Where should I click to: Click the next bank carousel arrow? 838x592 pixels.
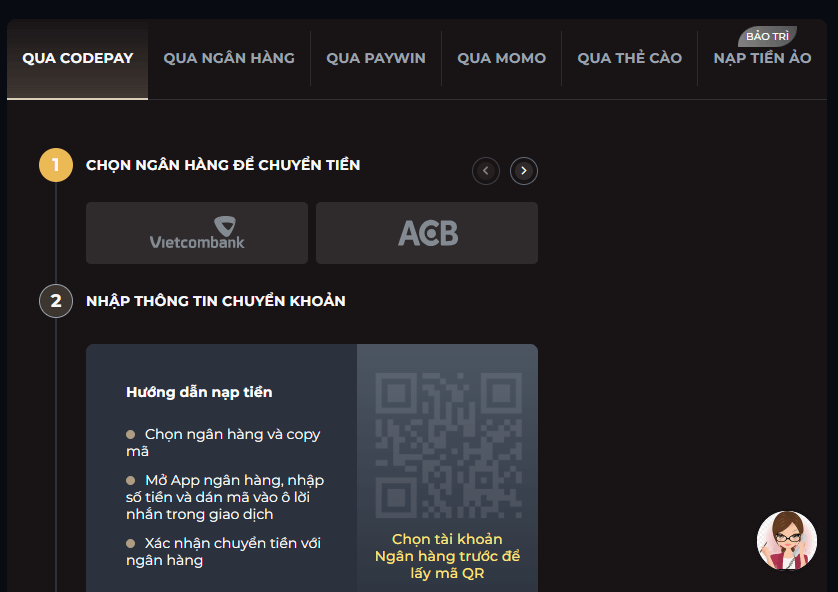524,171
